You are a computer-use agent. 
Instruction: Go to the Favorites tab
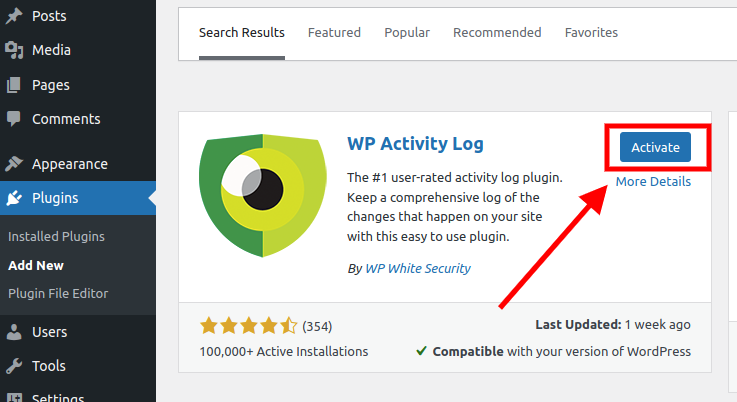591,32
